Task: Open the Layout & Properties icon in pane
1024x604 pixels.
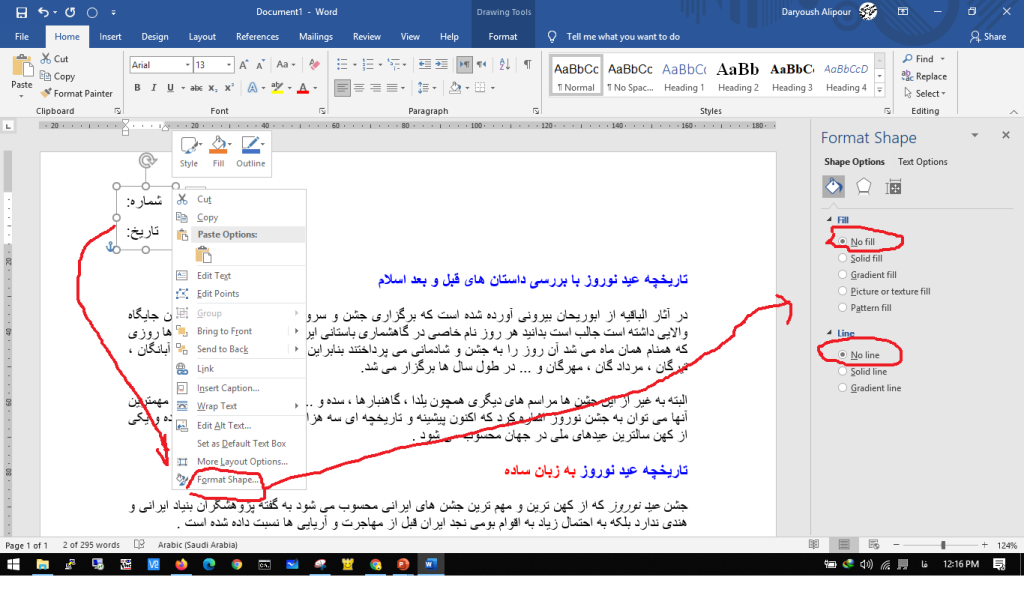Action: tap(894, 186)
